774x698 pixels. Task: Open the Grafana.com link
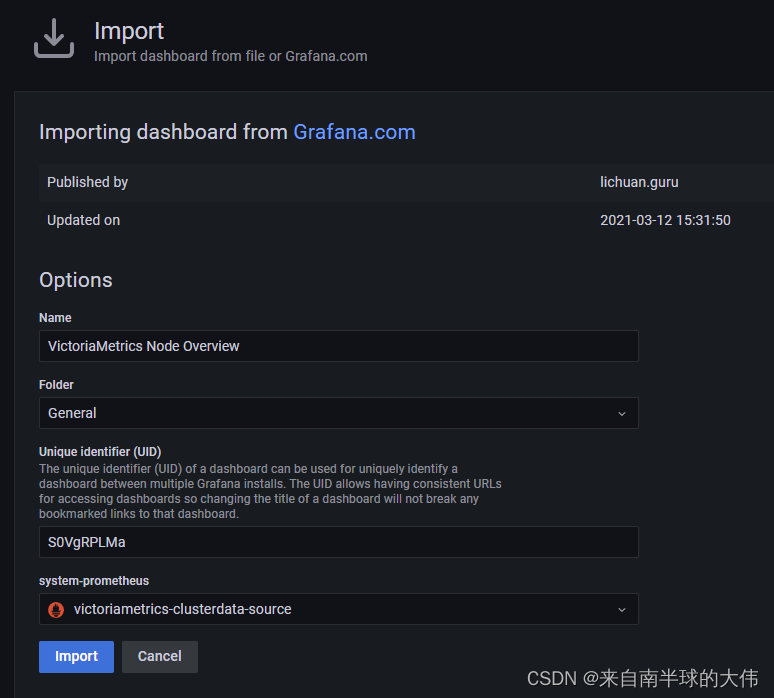(x=354, y=132)
